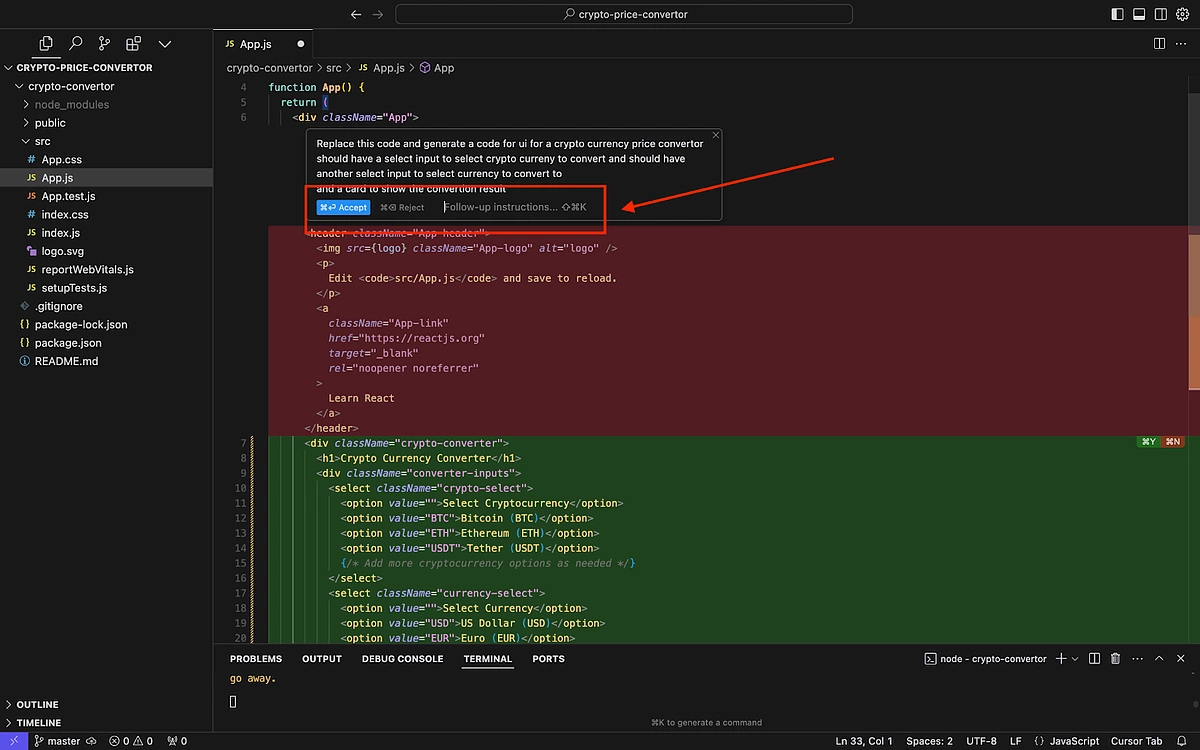Toggle the bottom panel visibility
The height and width of the screenshot is (750, 1200).
1139,14
